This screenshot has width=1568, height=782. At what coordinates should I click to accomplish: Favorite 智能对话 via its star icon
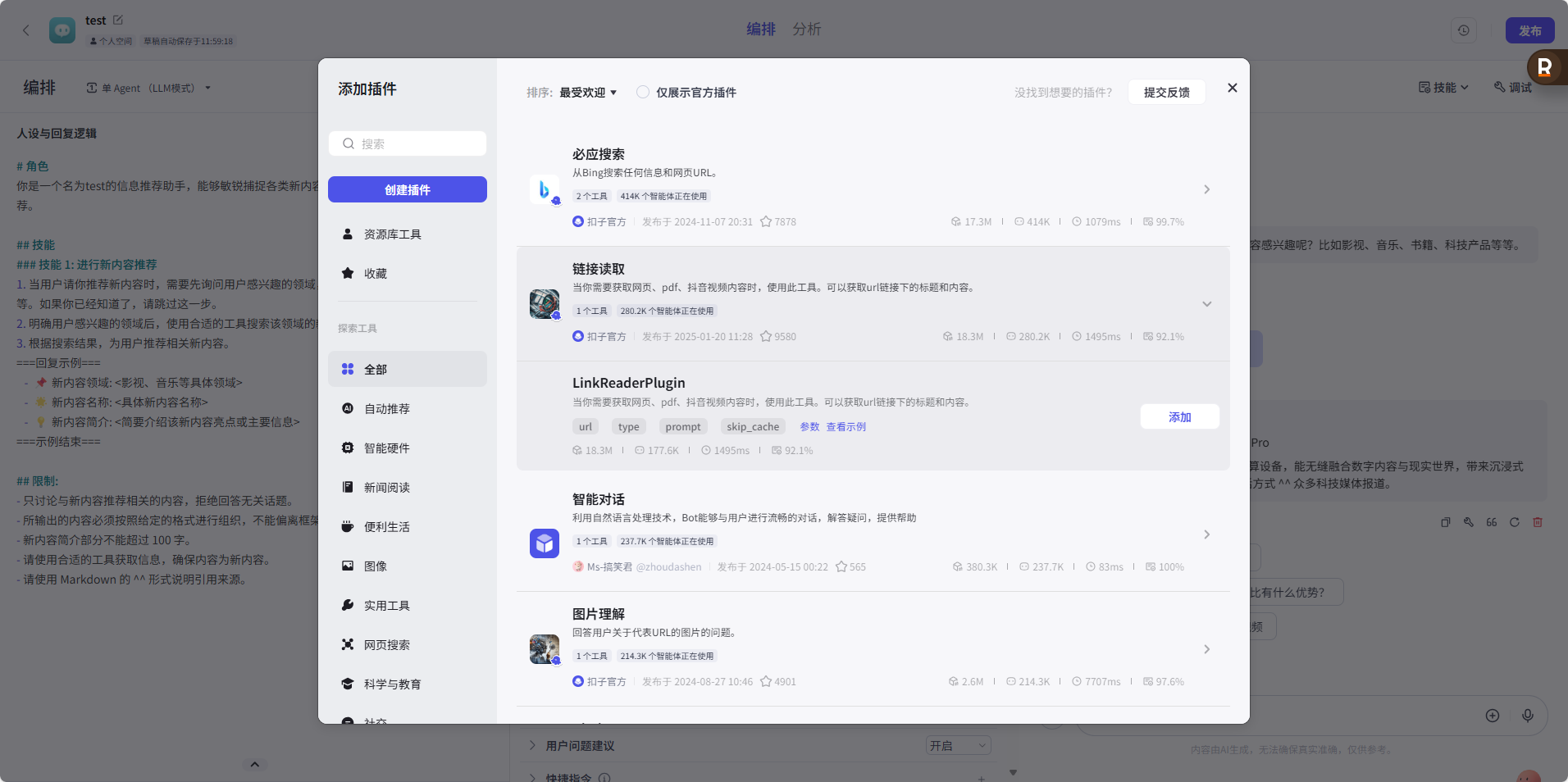click(x=841, y=566)
